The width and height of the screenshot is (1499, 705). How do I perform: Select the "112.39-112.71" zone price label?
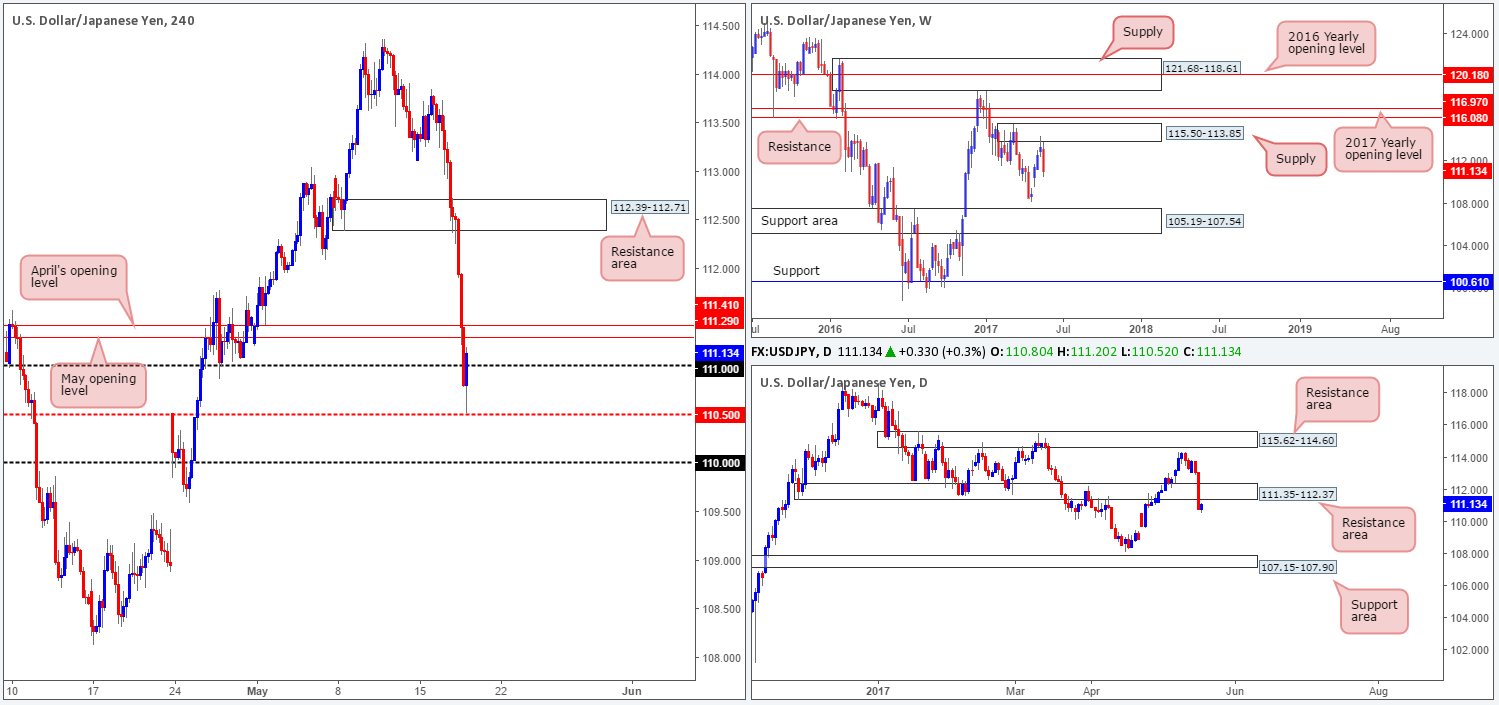[x=652, y=209]
